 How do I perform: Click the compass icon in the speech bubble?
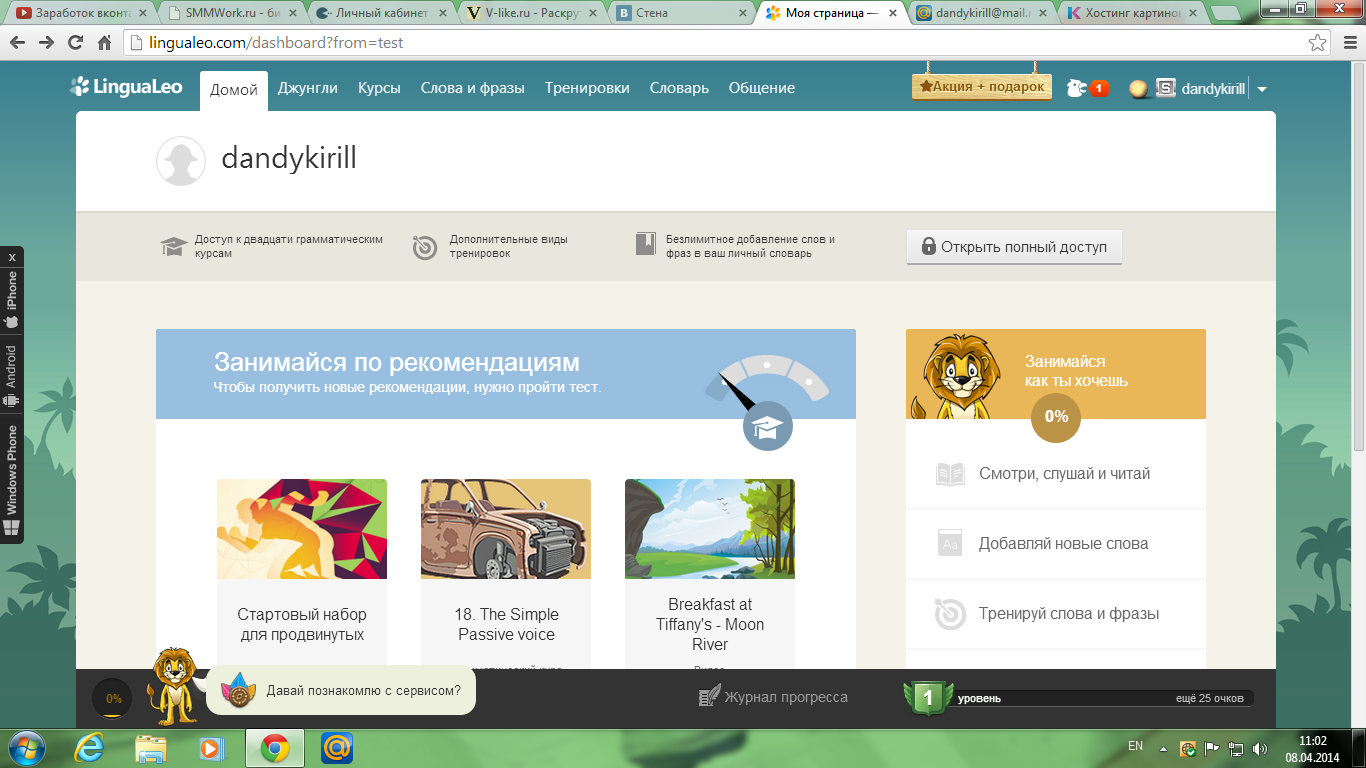(x=238, y=690)
